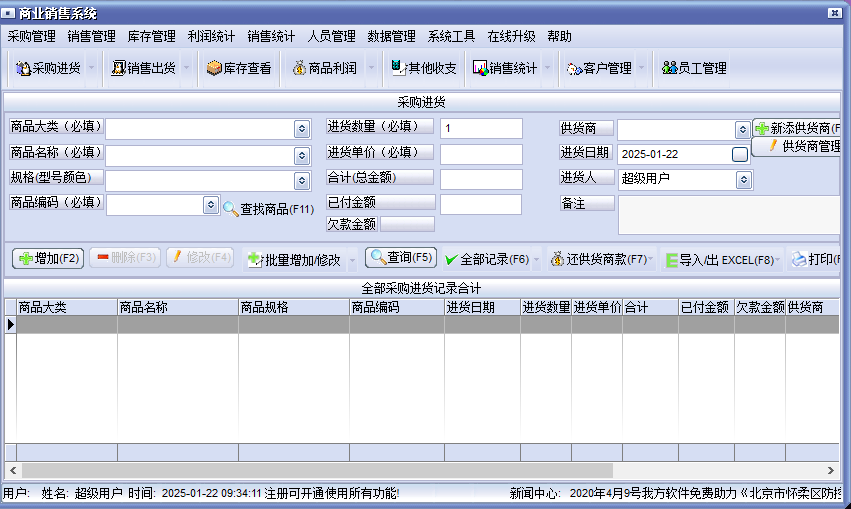
Task: Click the 还供货商款(F7) money bag icon
Action: (557, 259)
